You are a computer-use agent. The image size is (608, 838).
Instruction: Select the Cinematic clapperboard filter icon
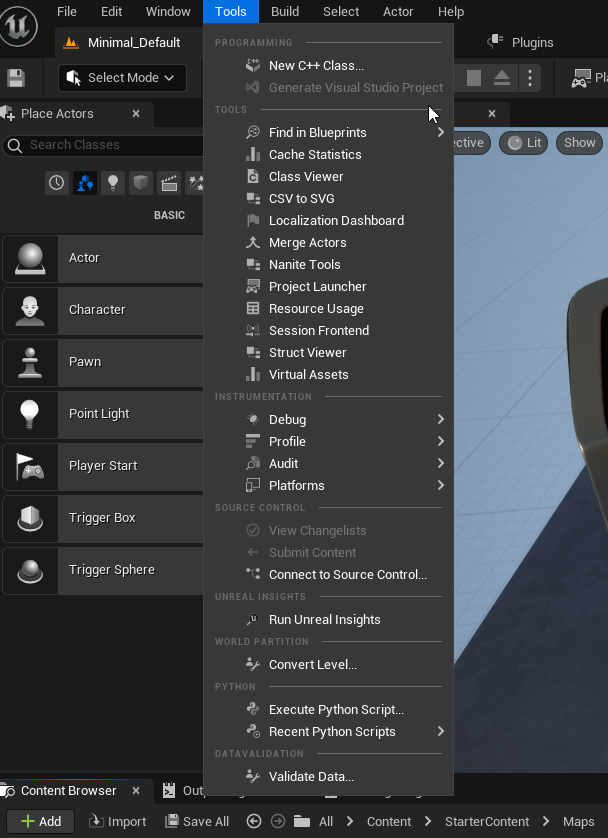(x=169, y=183)
